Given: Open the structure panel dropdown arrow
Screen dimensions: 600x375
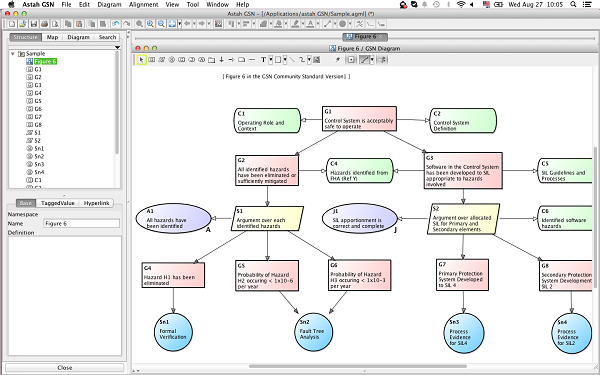Looking at the screenshot, I should (x=117, y=47).
